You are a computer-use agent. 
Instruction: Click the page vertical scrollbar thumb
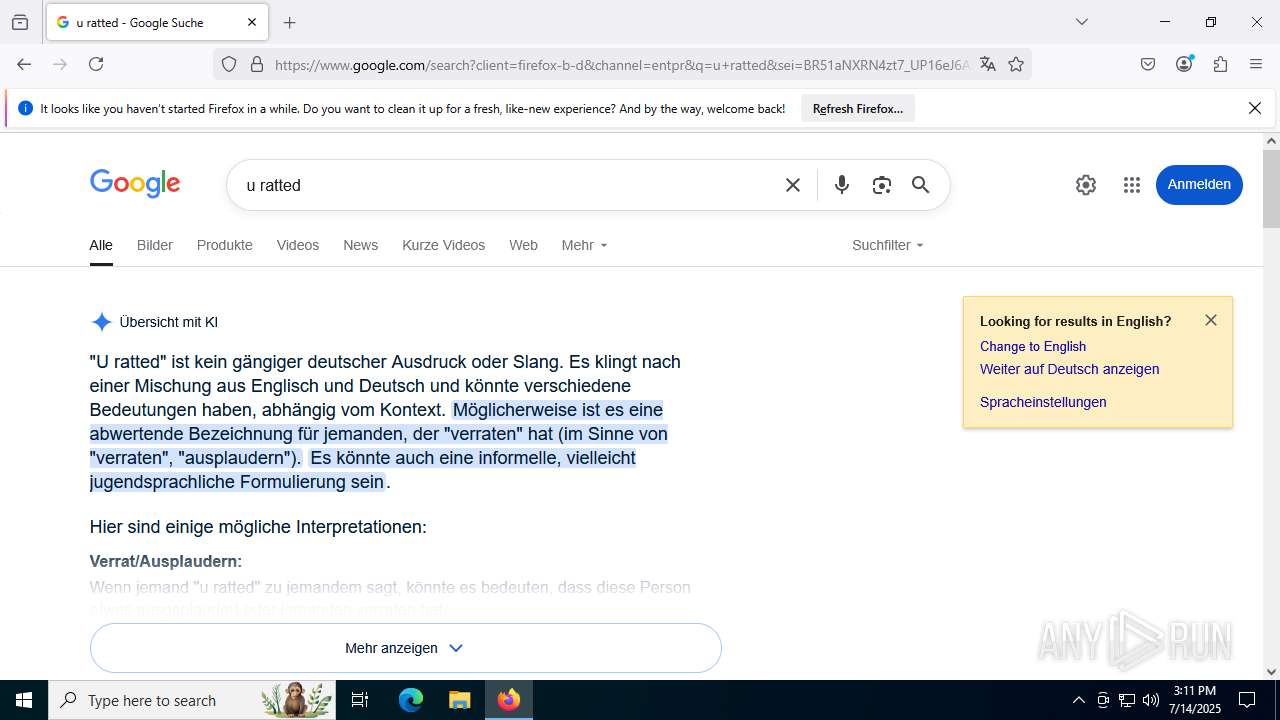[x=1271, y=190]
